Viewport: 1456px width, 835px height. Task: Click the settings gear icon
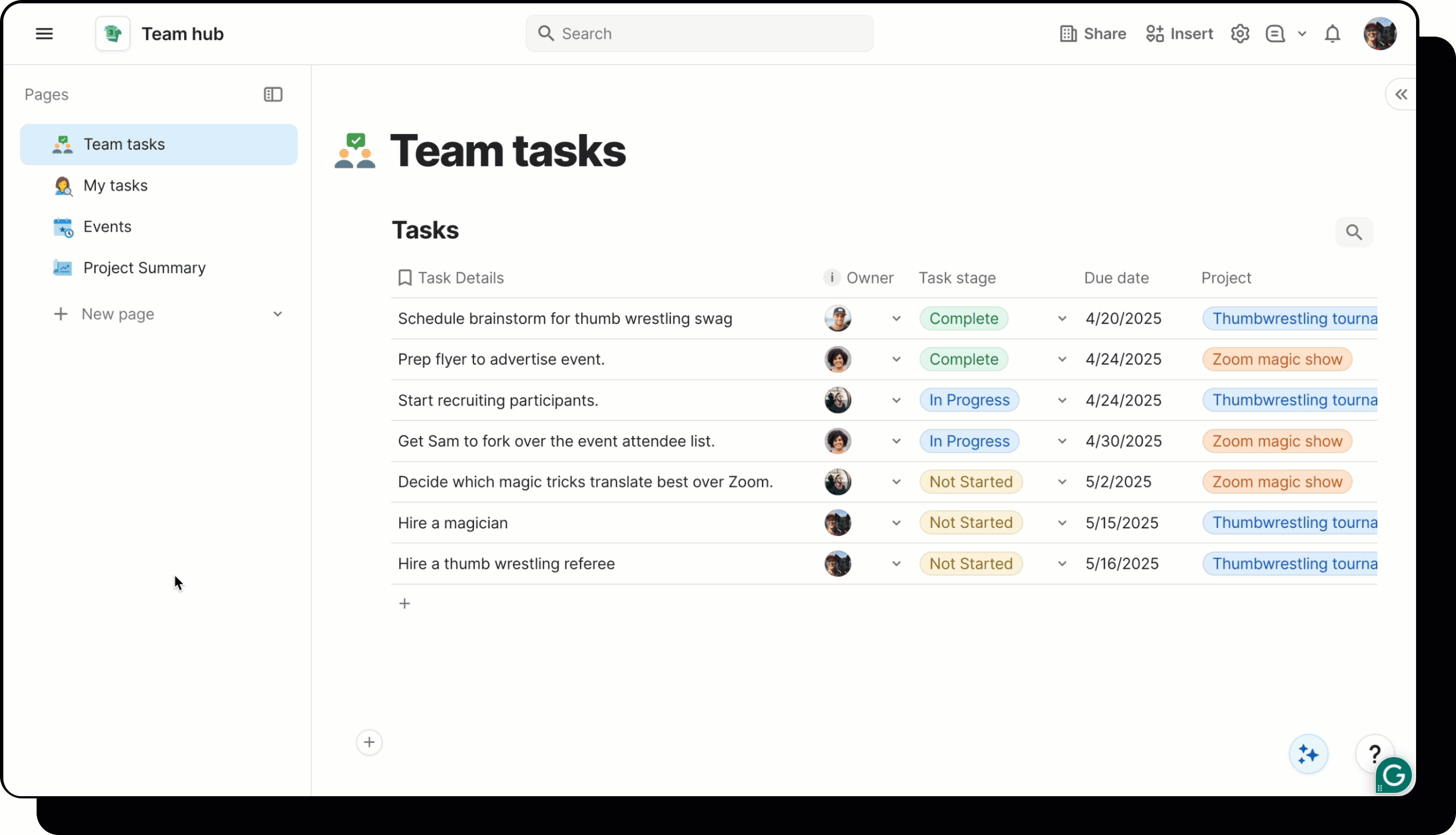[x=1239, y=34]
